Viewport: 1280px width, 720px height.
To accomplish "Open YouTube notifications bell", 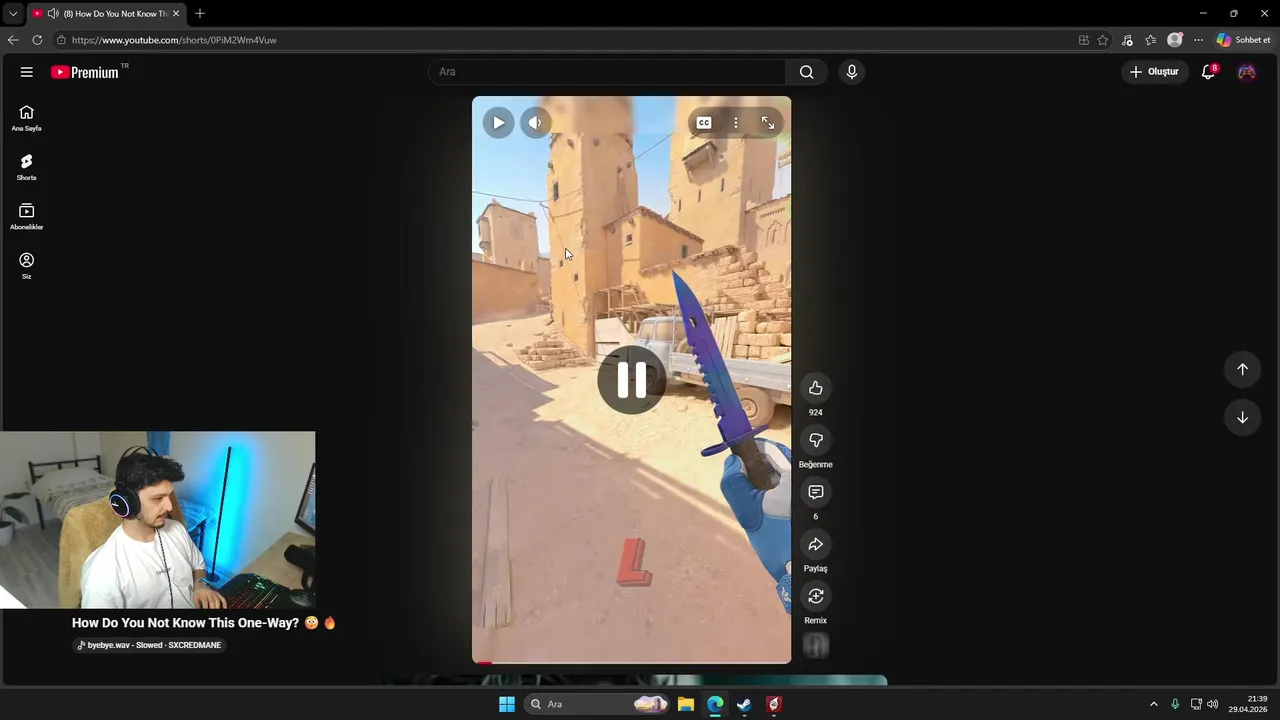I will 1208,72.
